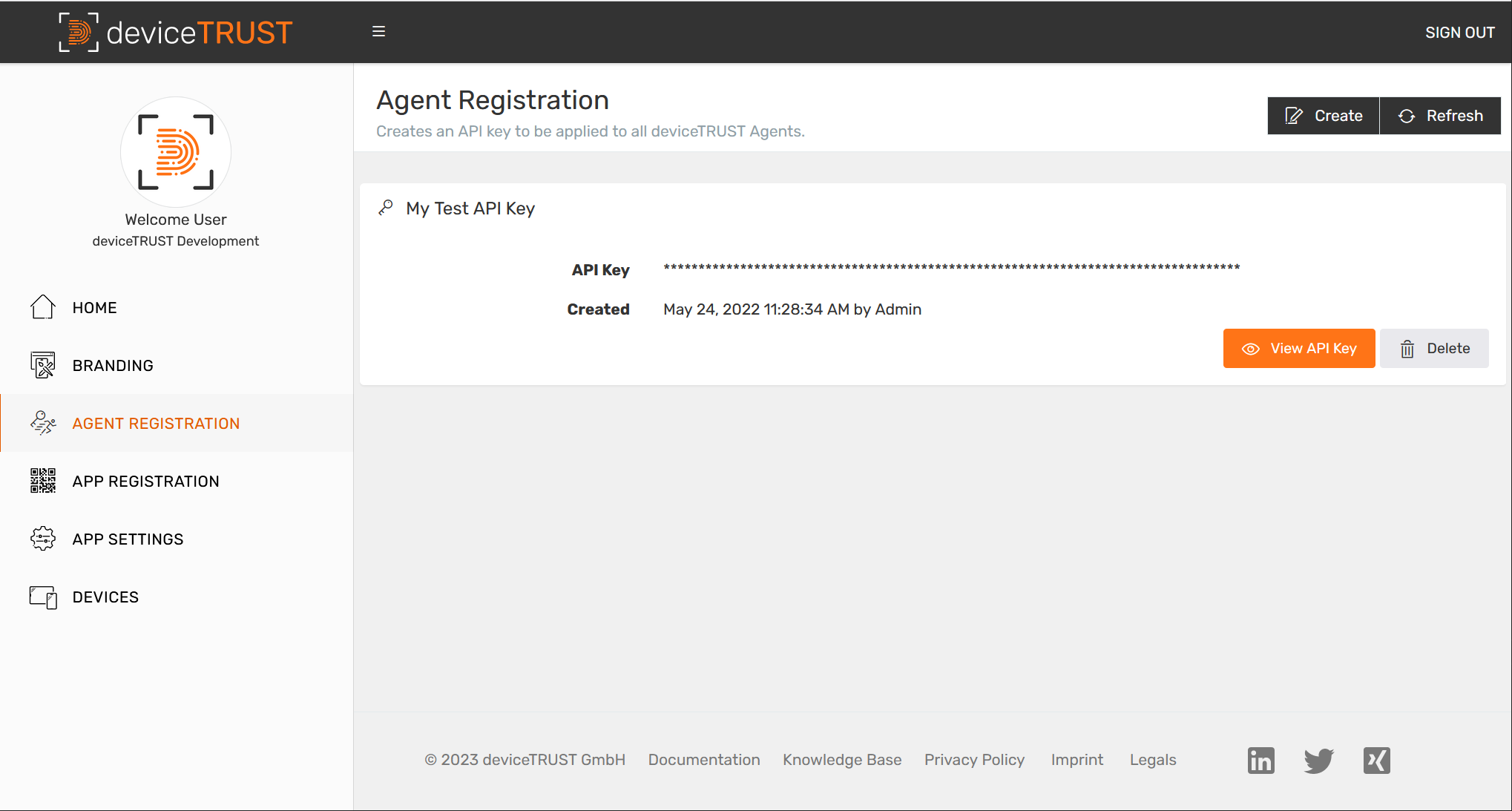Select the Legals footer menu item
1512x811 pixels.
[1154, 759]
